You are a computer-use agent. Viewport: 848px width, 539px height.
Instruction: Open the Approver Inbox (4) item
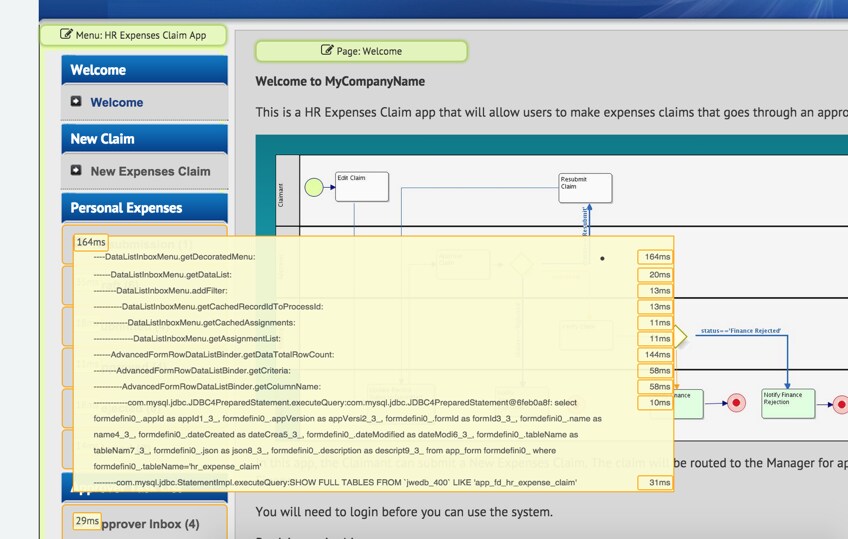(144, 523)
